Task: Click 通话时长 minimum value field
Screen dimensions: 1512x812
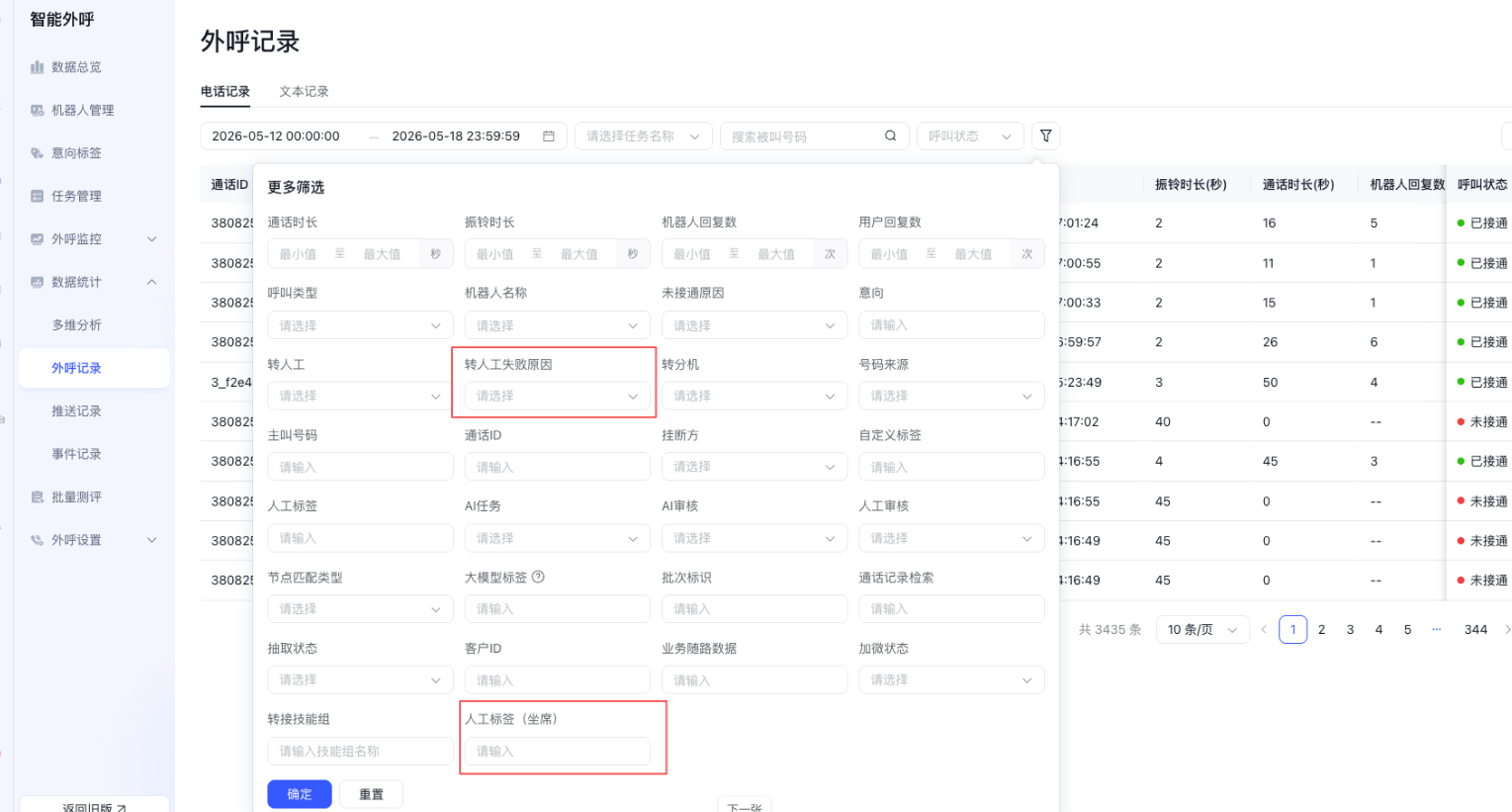Action: (x=298, y=254)
